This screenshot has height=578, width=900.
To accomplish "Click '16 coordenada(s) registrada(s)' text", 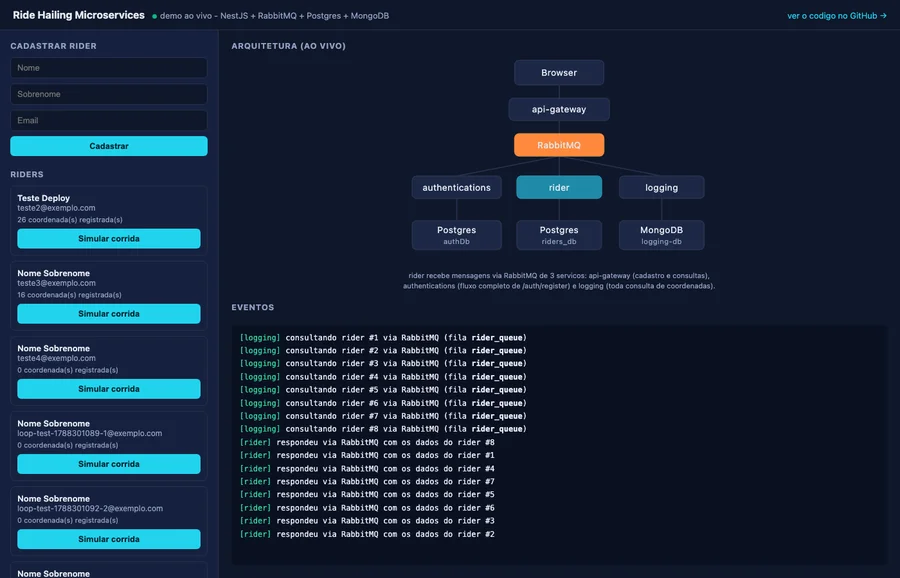I will 69,295.
